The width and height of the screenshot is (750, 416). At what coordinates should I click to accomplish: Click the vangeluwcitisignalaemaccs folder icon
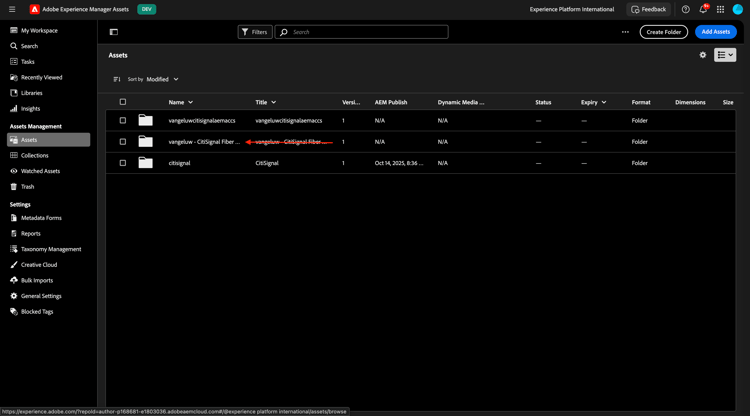[145, 120]
